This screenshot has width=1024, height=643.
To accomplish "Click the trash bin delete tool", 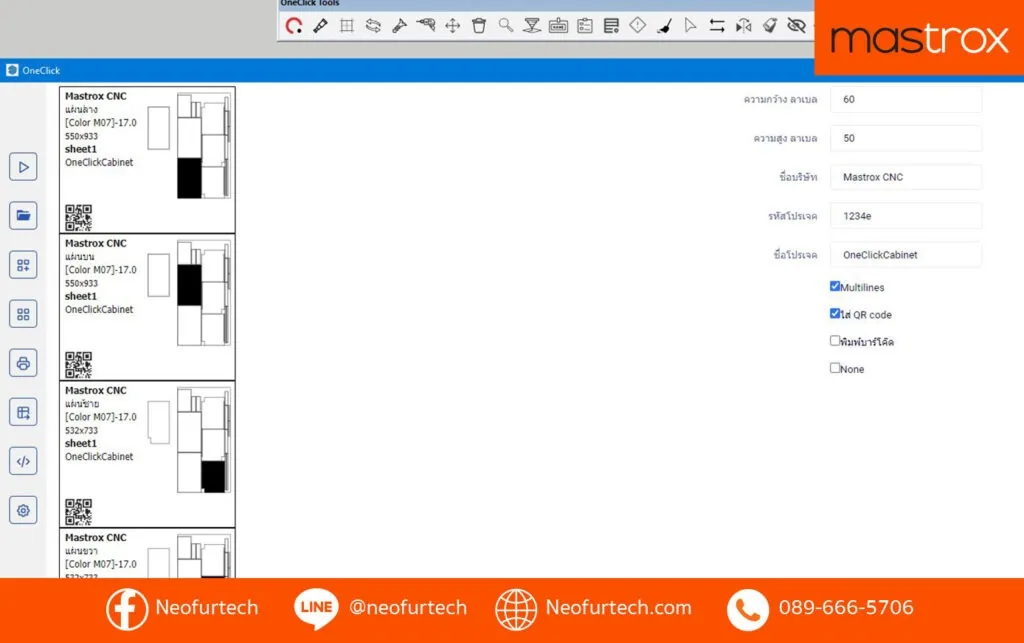I will tap(479, 25).
